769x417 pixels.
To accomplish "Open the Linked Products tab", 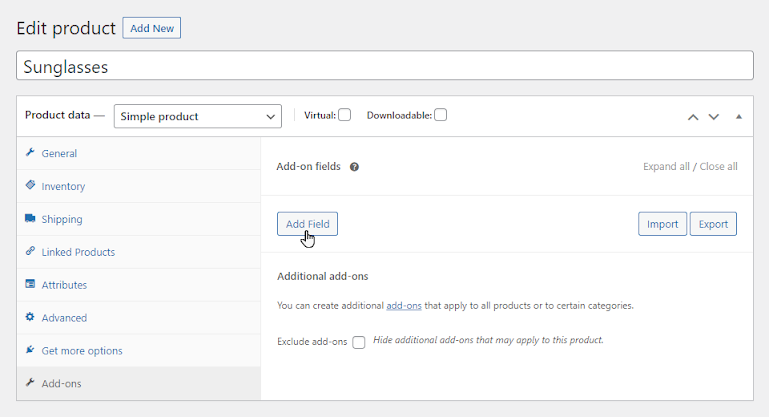I will tap(139, 252).
